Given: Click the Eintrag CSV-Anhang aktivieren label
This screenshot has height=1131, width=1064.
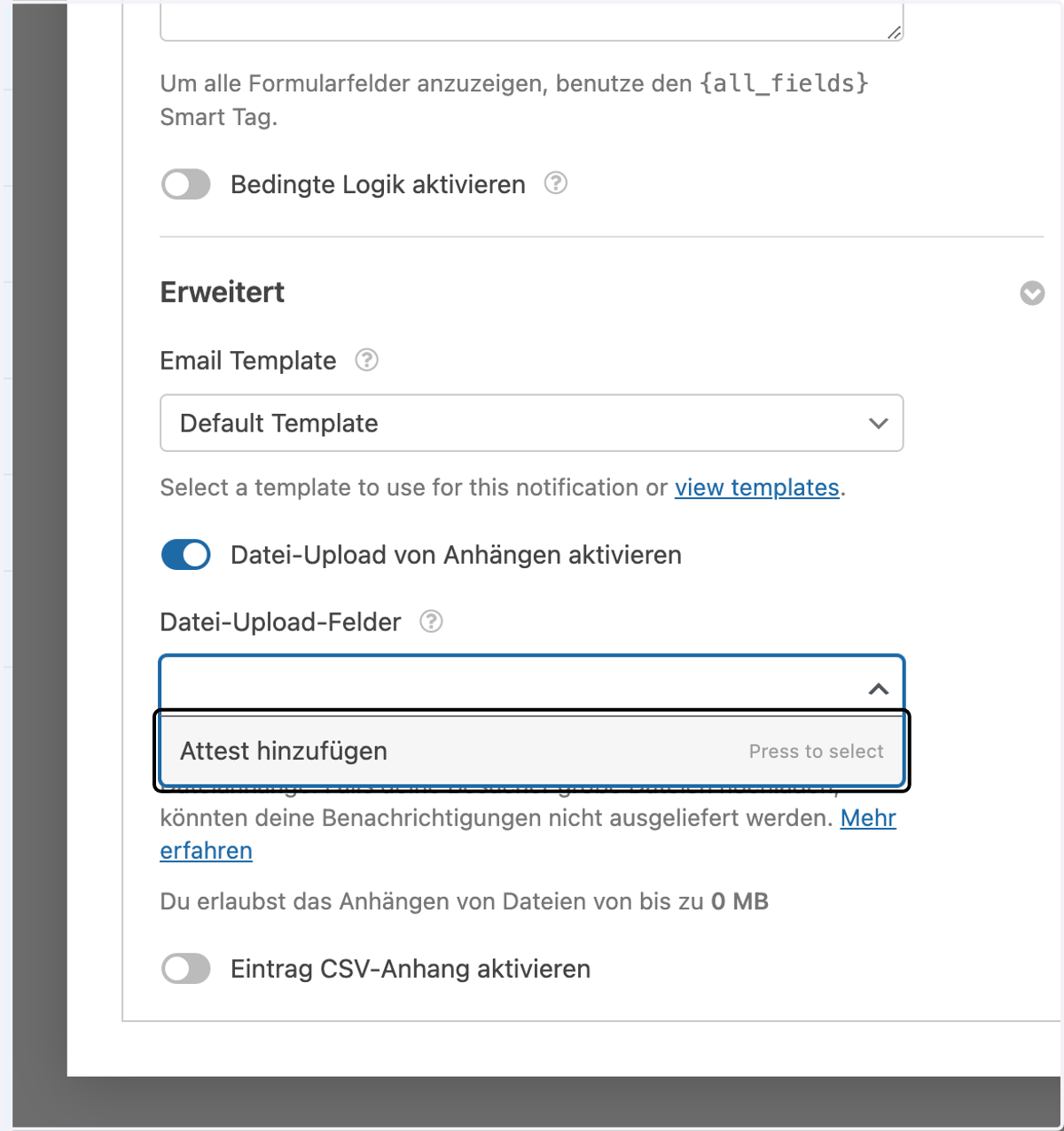Looking at the screenshot, I should (411, 969).
